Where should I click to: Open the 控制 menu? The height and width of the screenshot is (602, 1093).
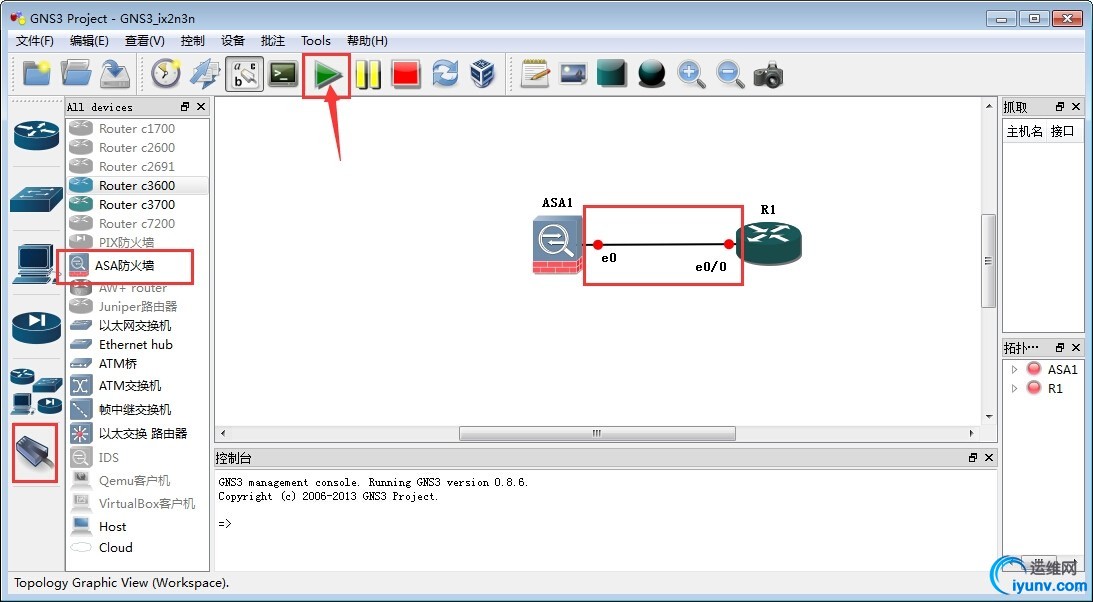192,41
